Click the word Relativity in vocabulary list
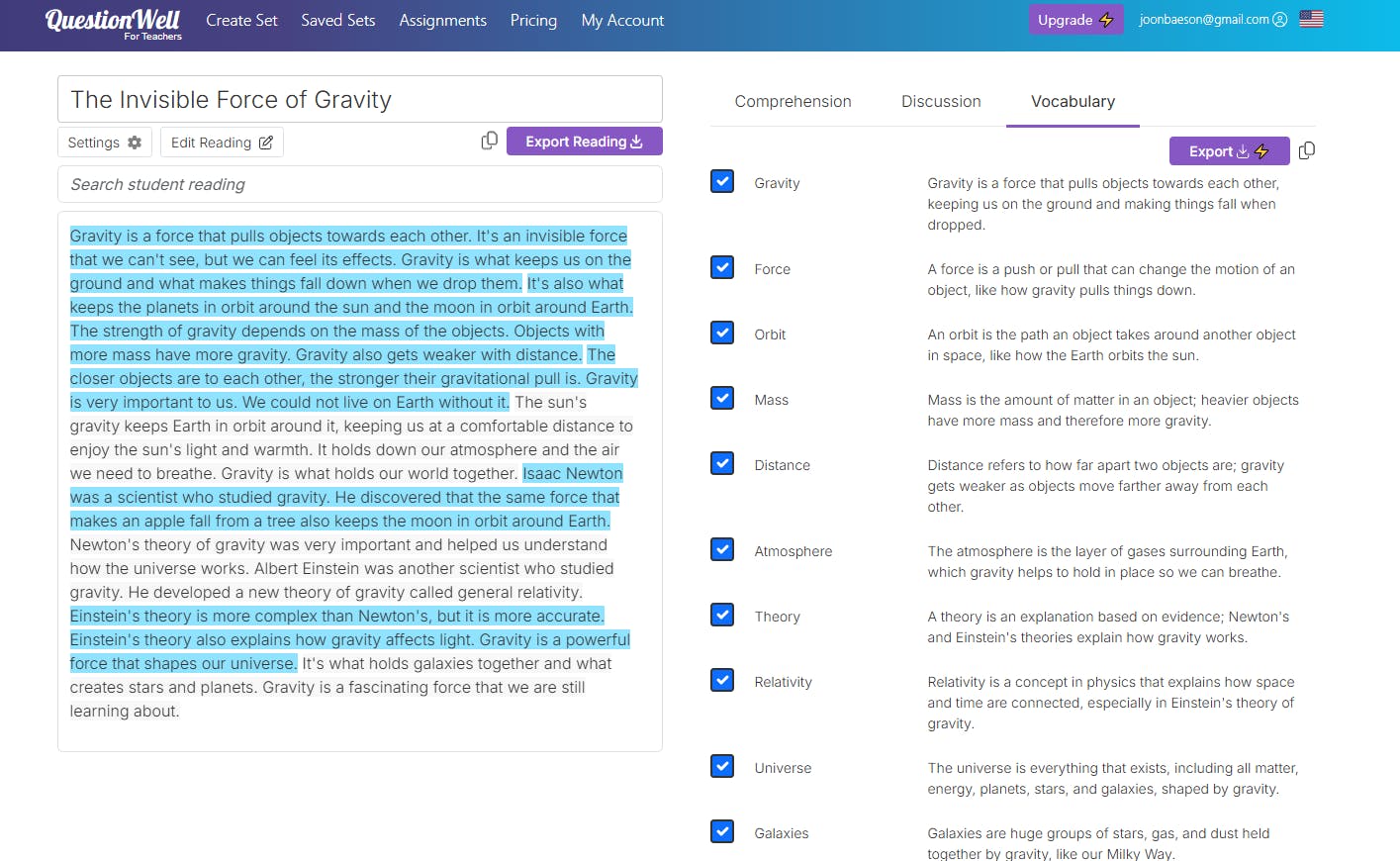This screenshot has width=1400, height=861. point(783,682)
